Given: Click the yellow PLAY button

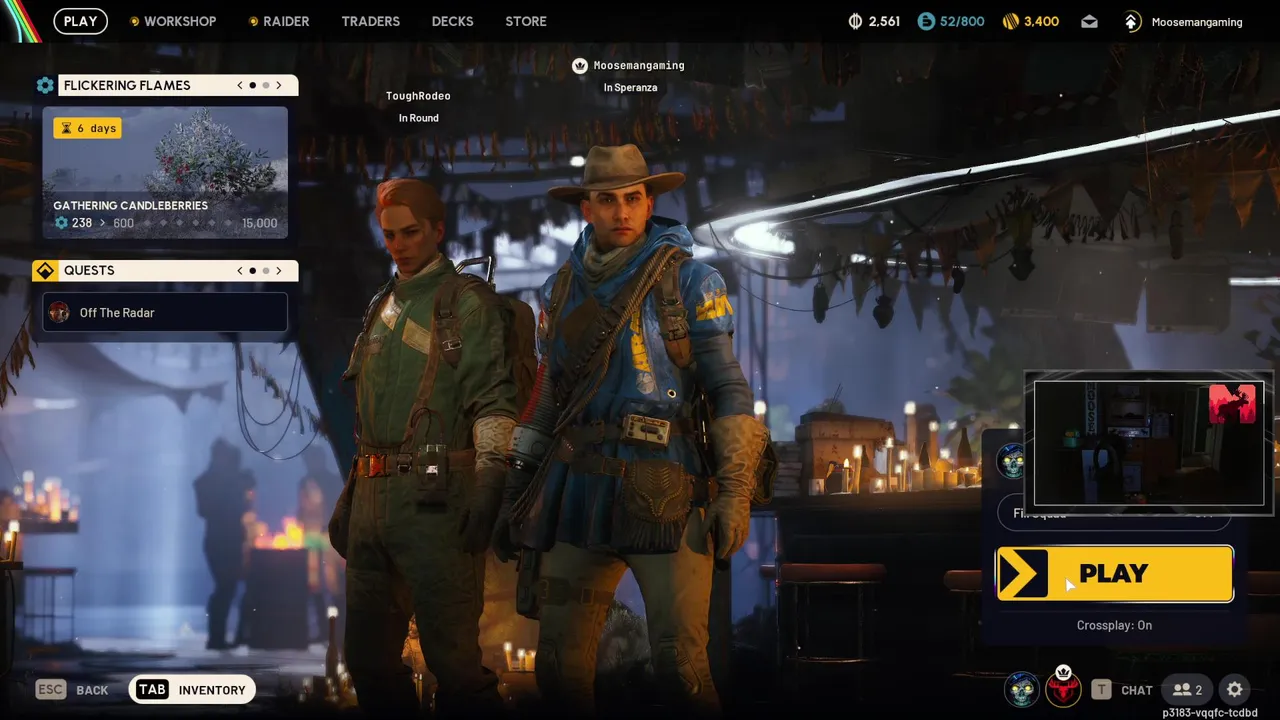Looking at the screenshot, I should [1115, 574].
